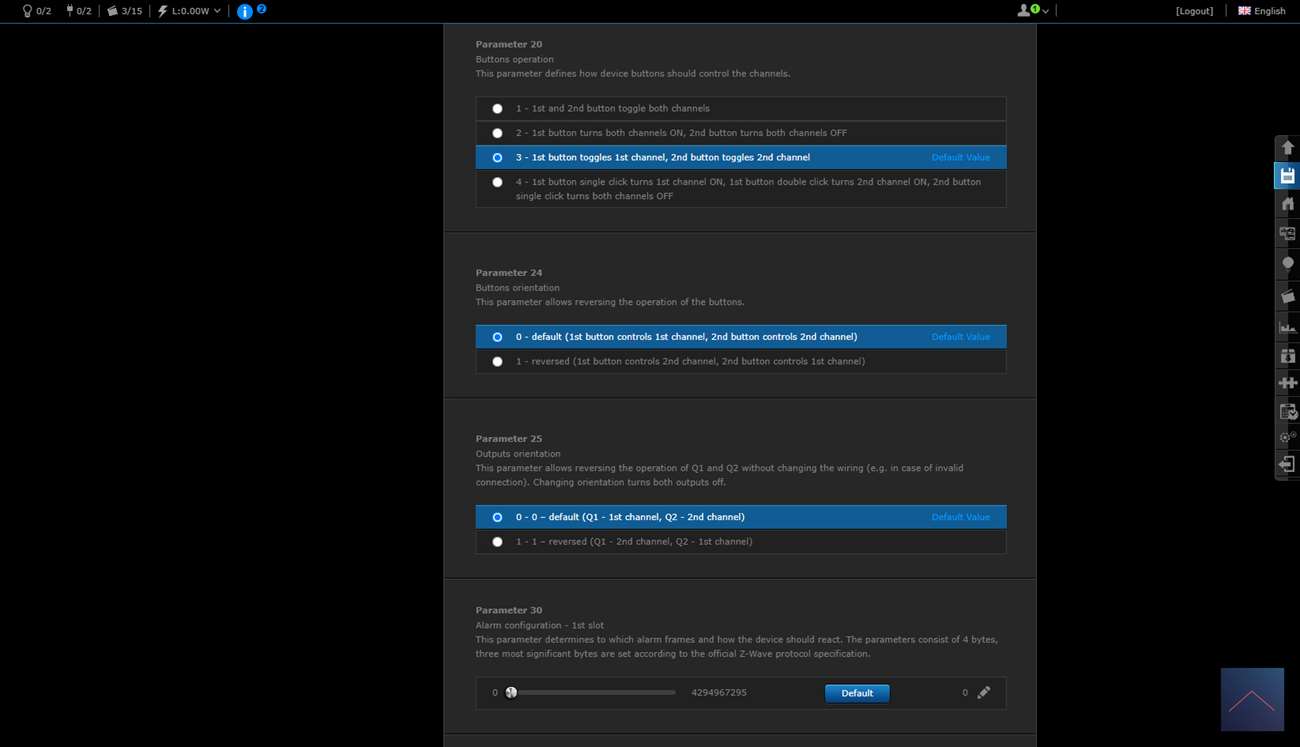Screen dimensions: 1300x747
Task: Click Default Value label in Parameter 20
Action: 961,157
